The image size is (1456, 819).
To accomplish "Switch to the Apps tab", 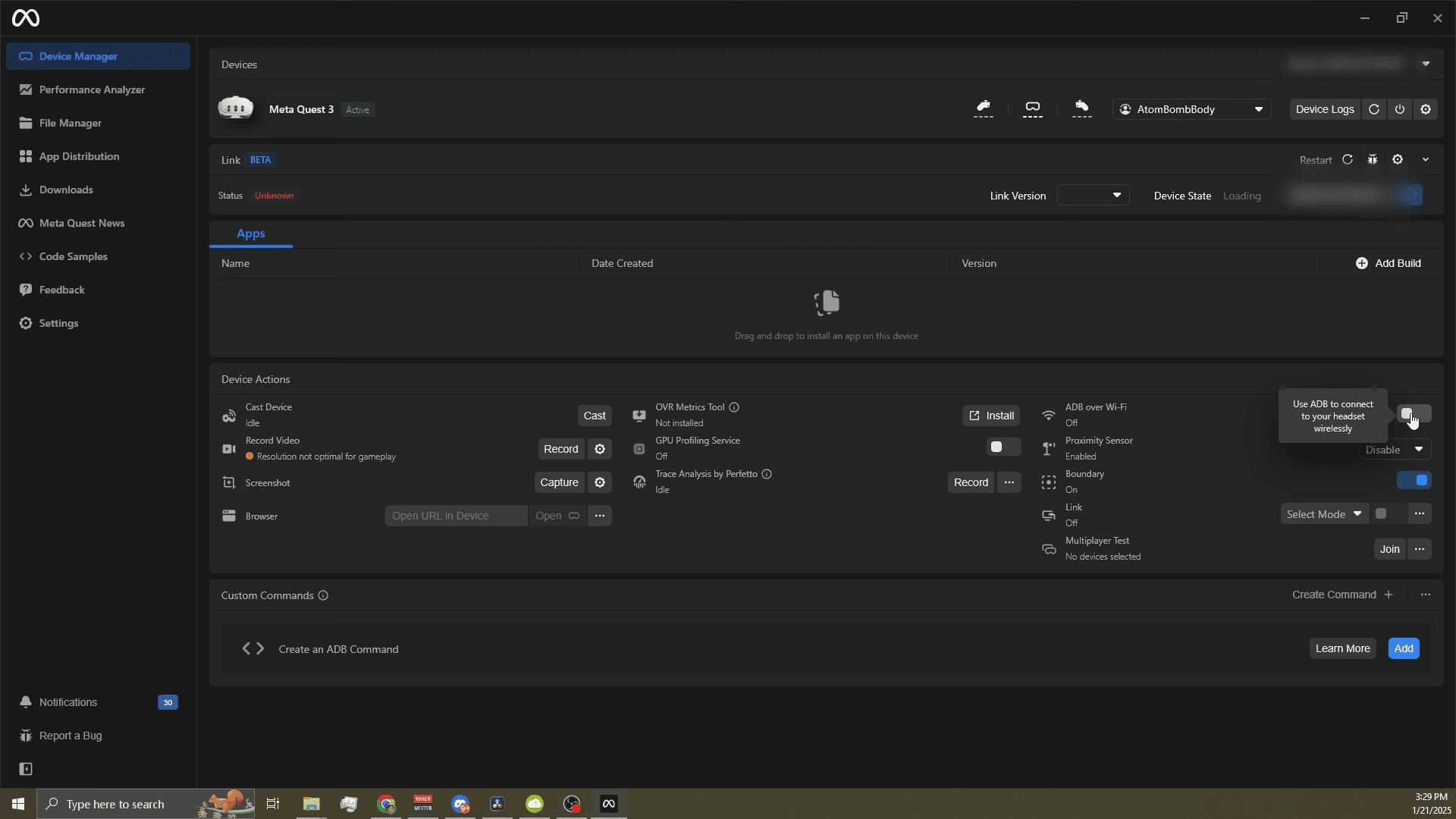I will [250, 234].
